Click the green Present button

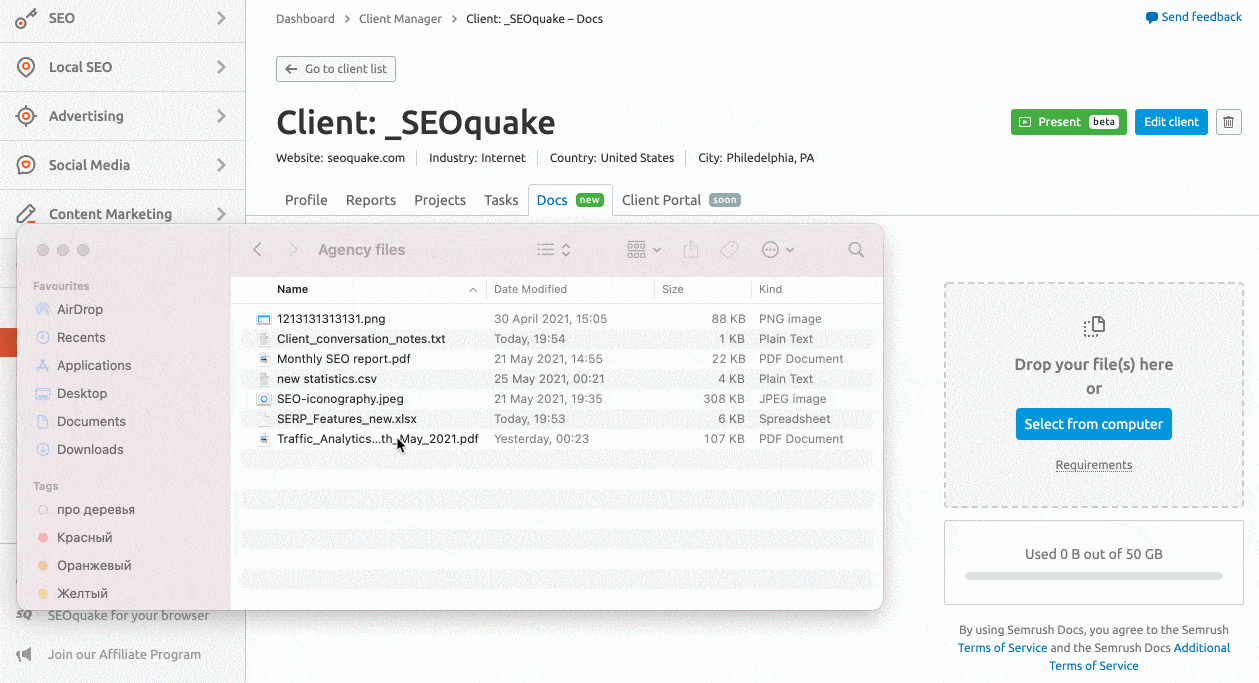[x=1069, y=122]
